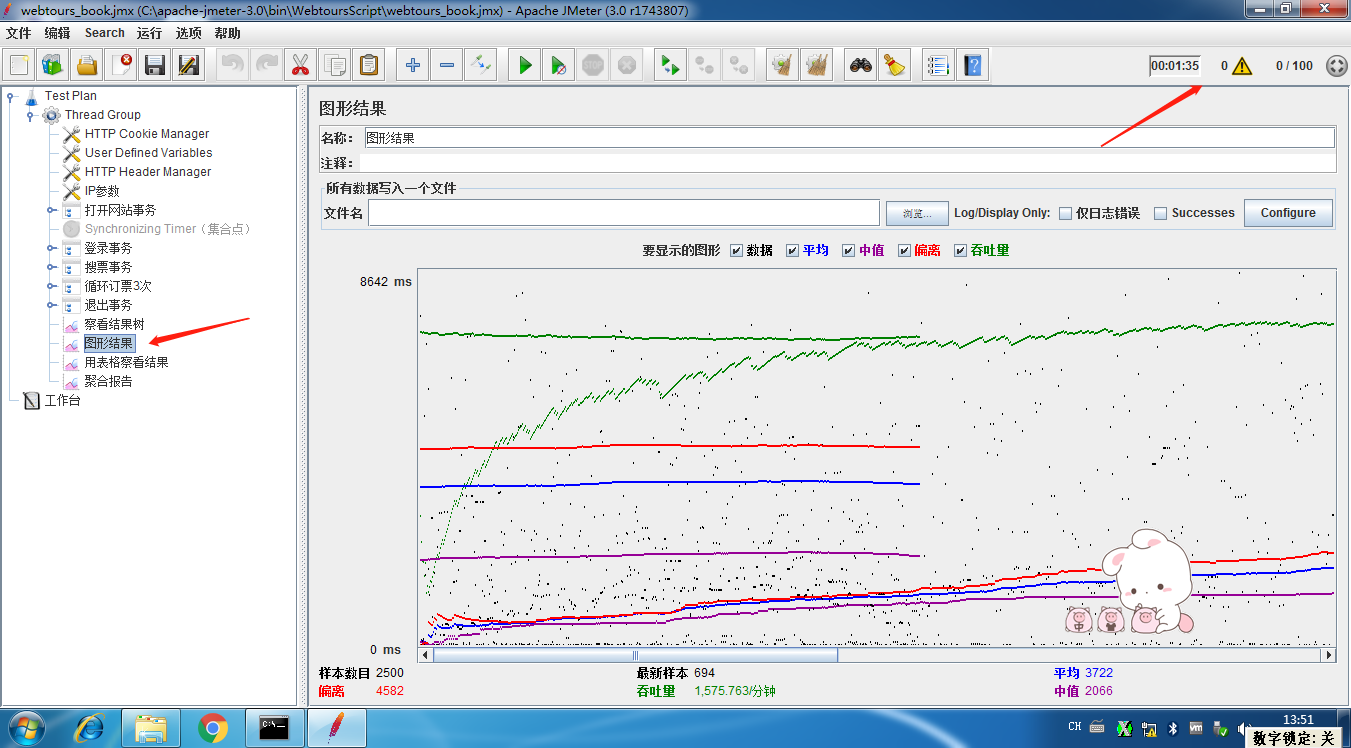Image resolution: width=1351 pixels, height=748 pixels.
Task: Click the 注释 comment field
Action: [x=849, y=162]
